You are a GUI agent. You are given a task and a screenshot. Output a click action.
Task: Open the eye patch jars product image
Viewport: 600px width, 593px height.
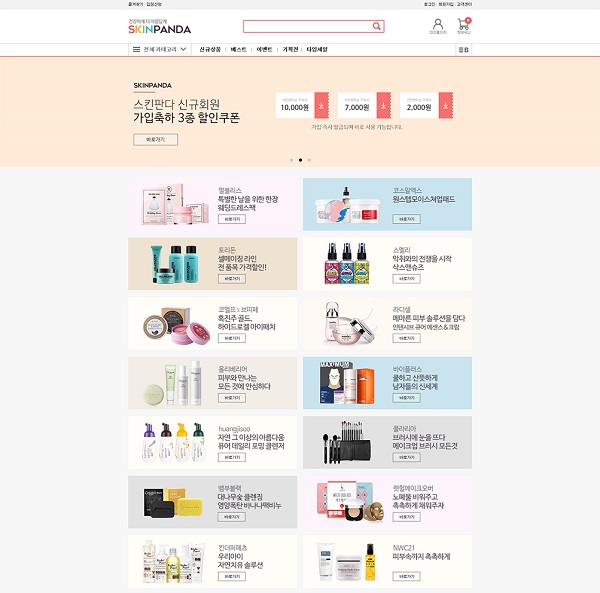point(177,326)
